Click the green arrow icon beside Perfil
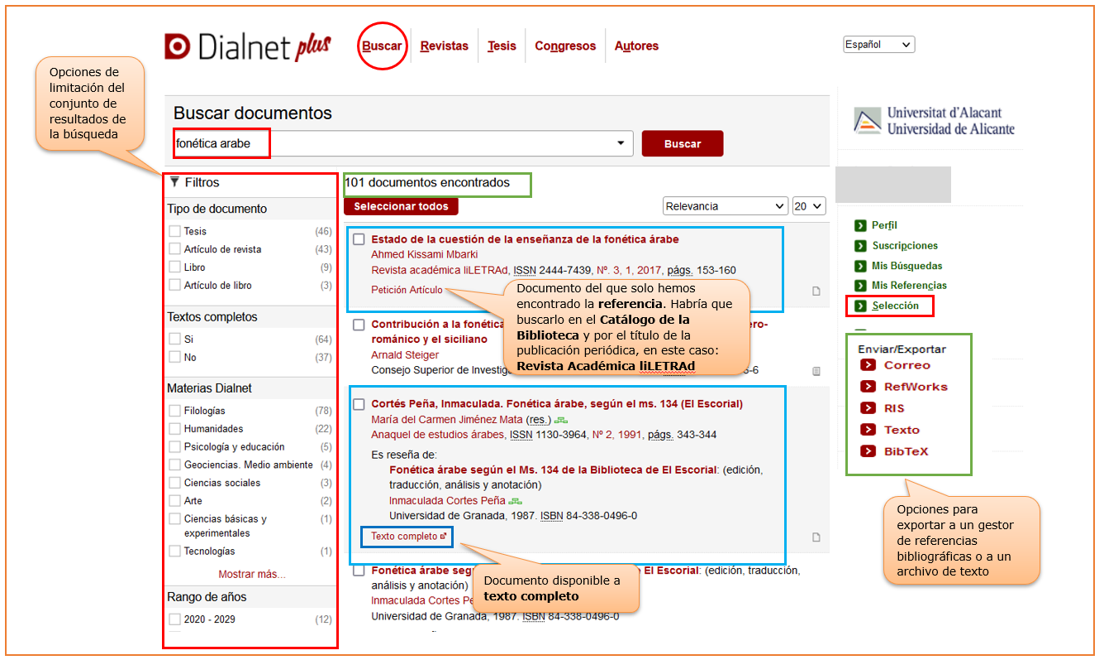 (x=860, y=226)
